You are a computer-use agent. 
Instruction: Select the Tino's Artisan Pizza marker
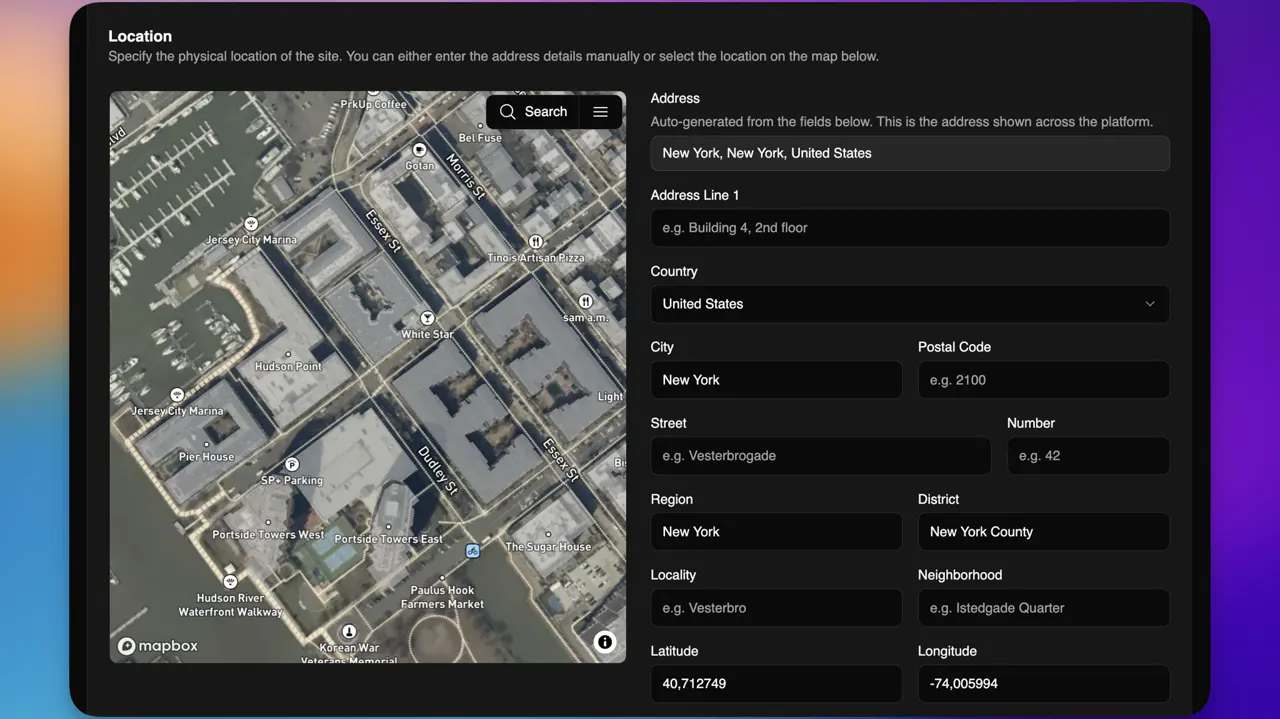point(536,241)
